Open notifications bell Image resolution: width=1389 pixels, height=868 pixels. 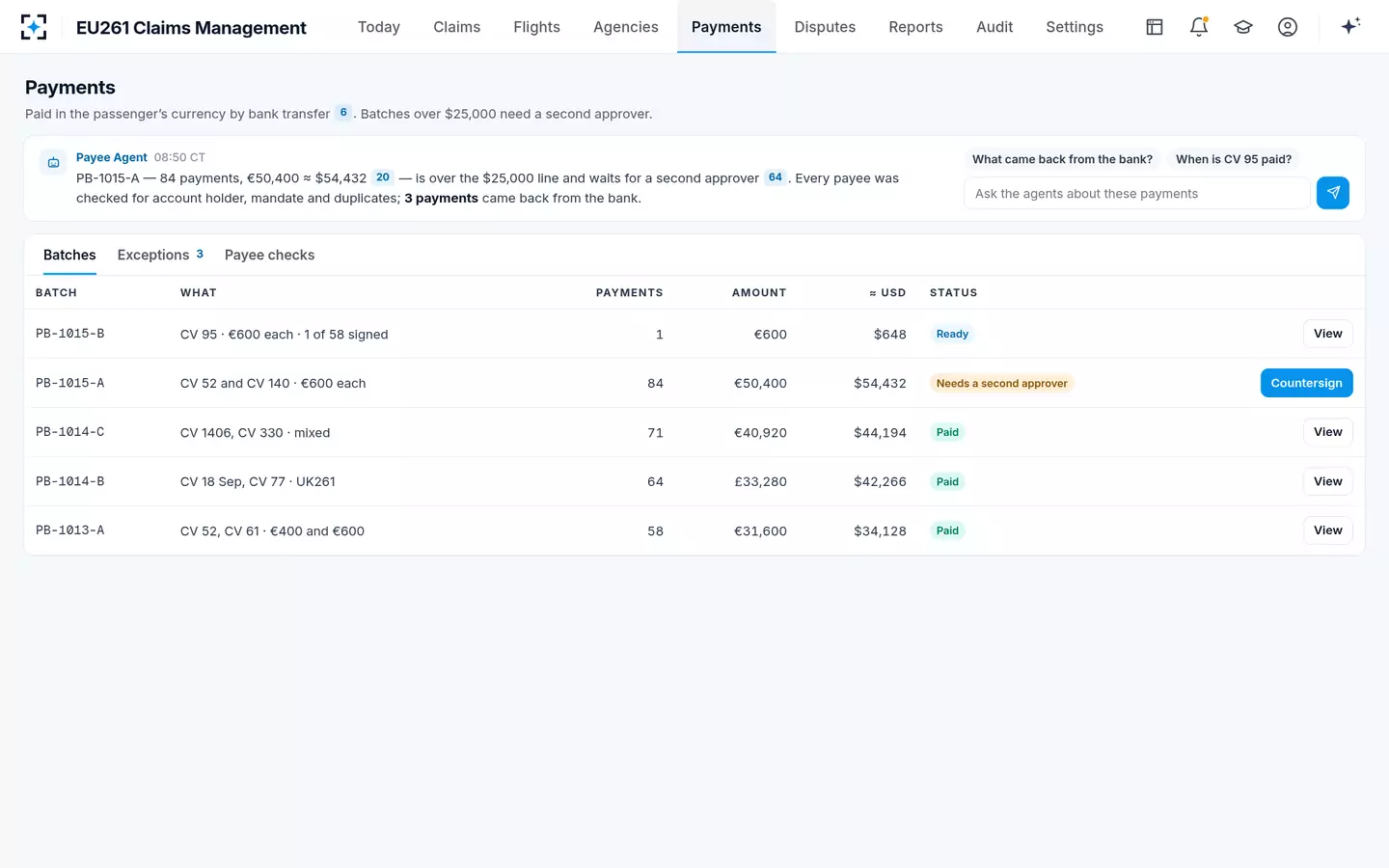[1199, 27]
